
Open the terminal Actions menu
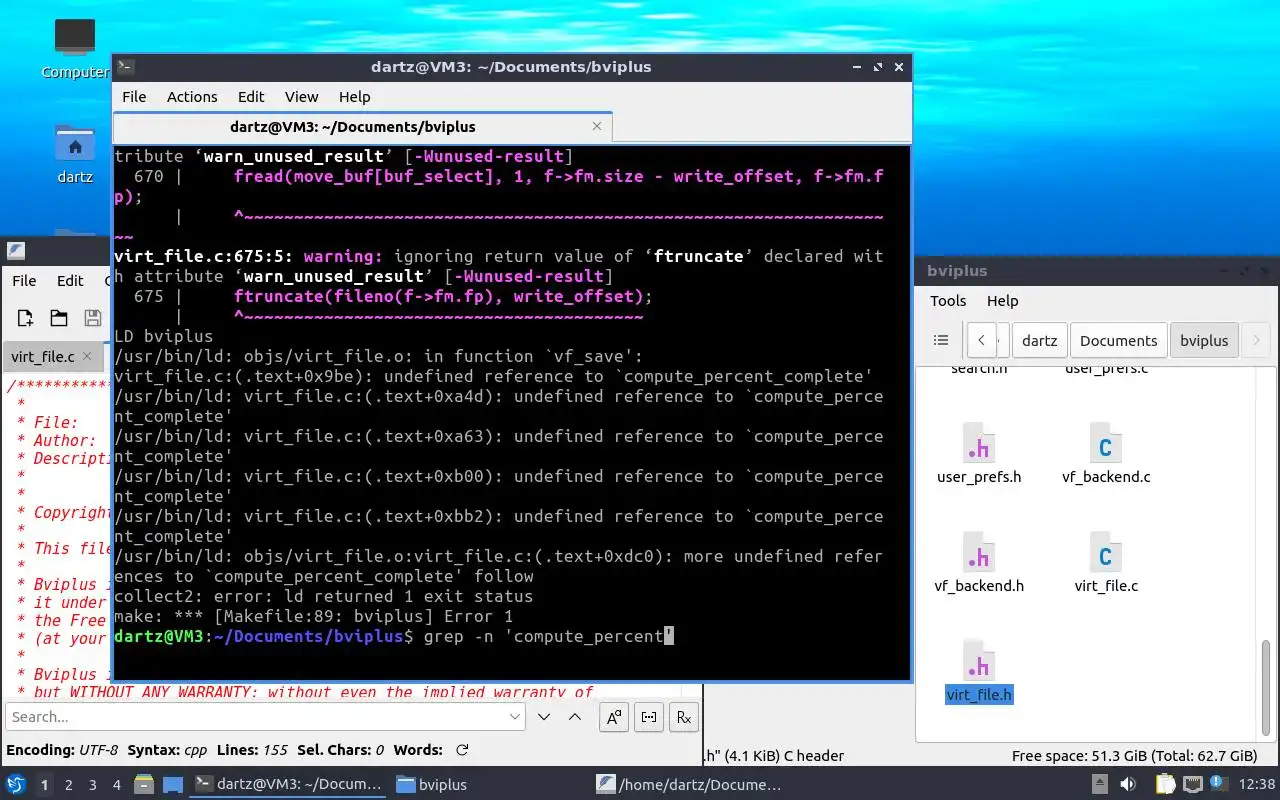[192, 97]
